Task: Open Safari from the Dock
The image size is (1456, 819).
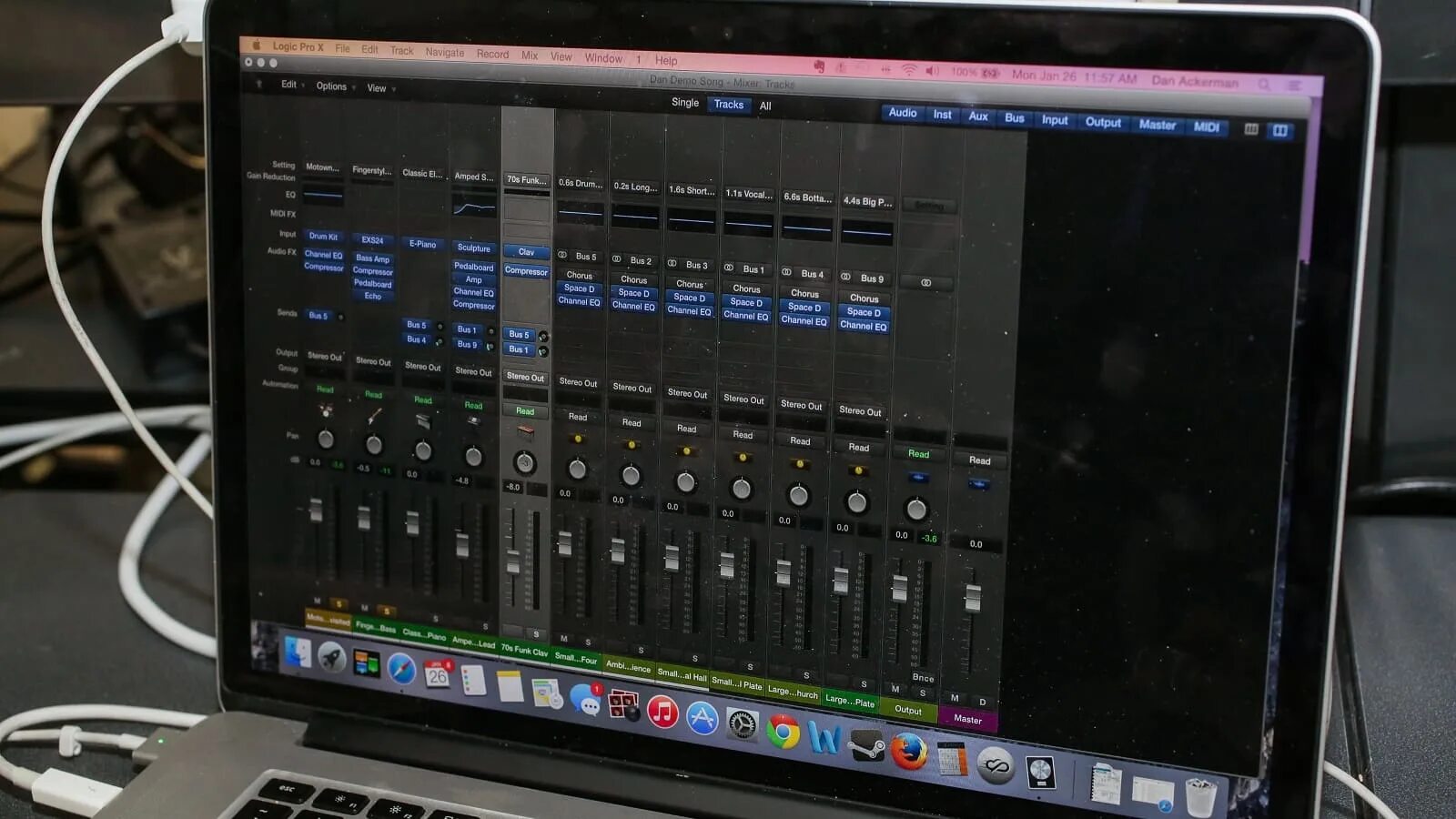Action: [401, 669]
